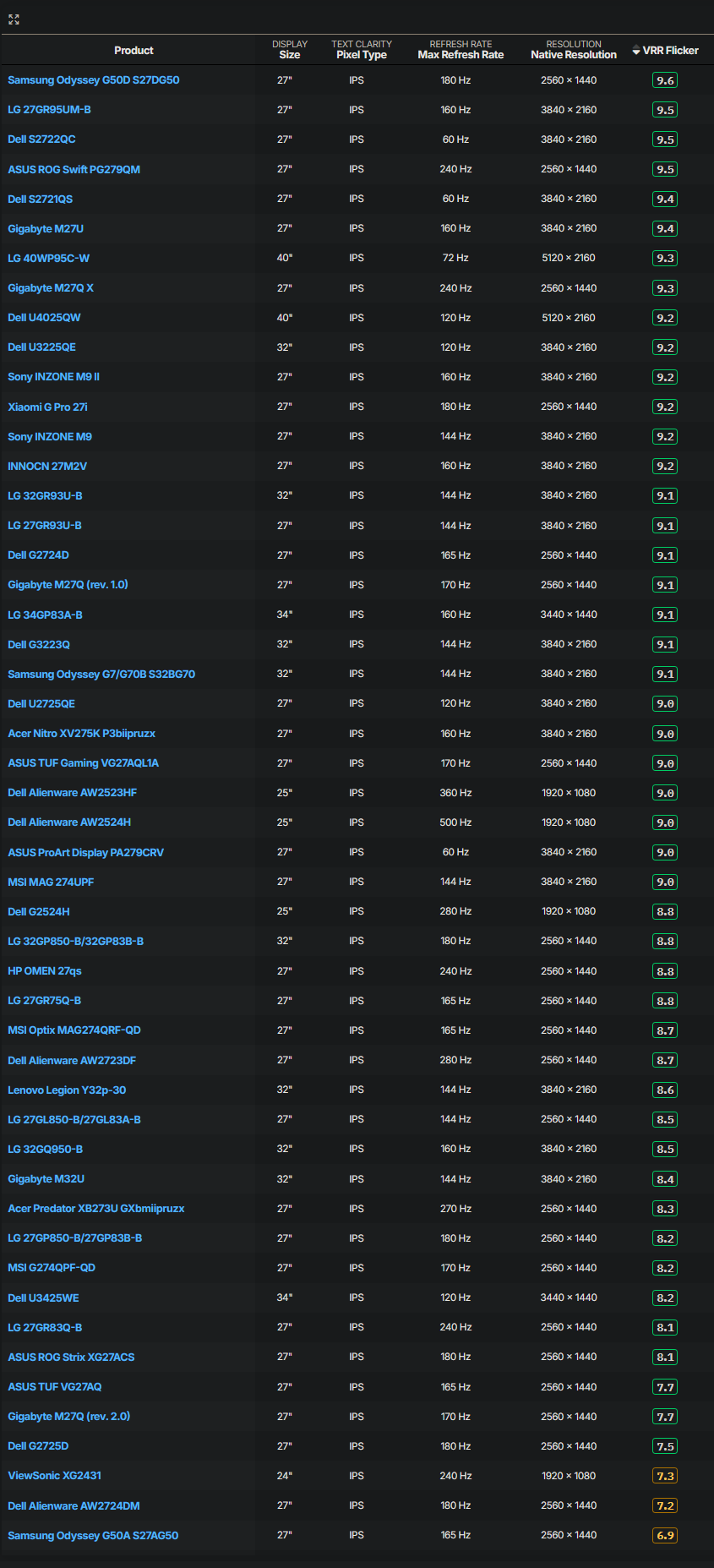
Task: Sort by Native Resolution header
Action: [x=574, y=50]
